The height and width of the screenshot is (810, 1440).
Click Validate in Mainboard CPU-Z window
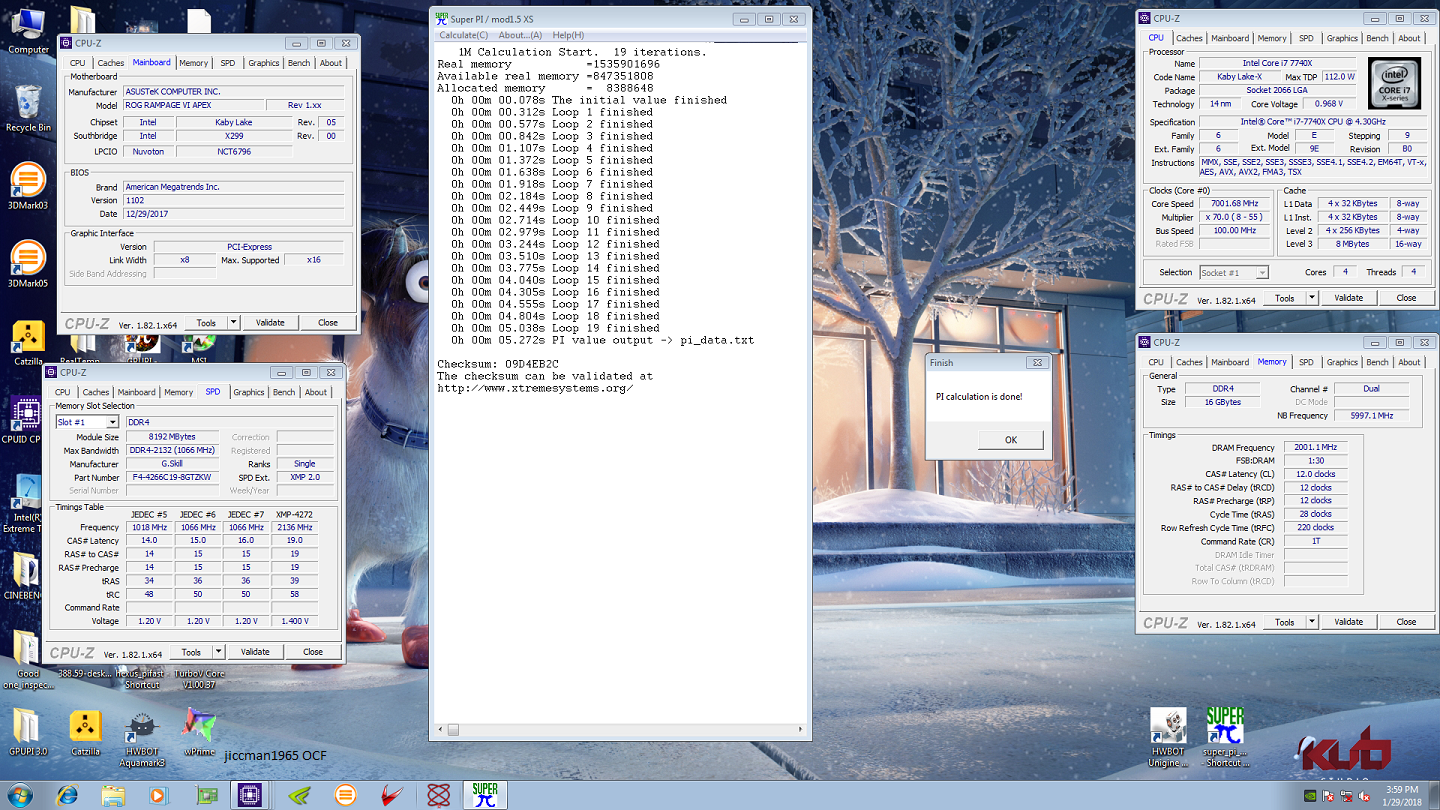point(270,323)
